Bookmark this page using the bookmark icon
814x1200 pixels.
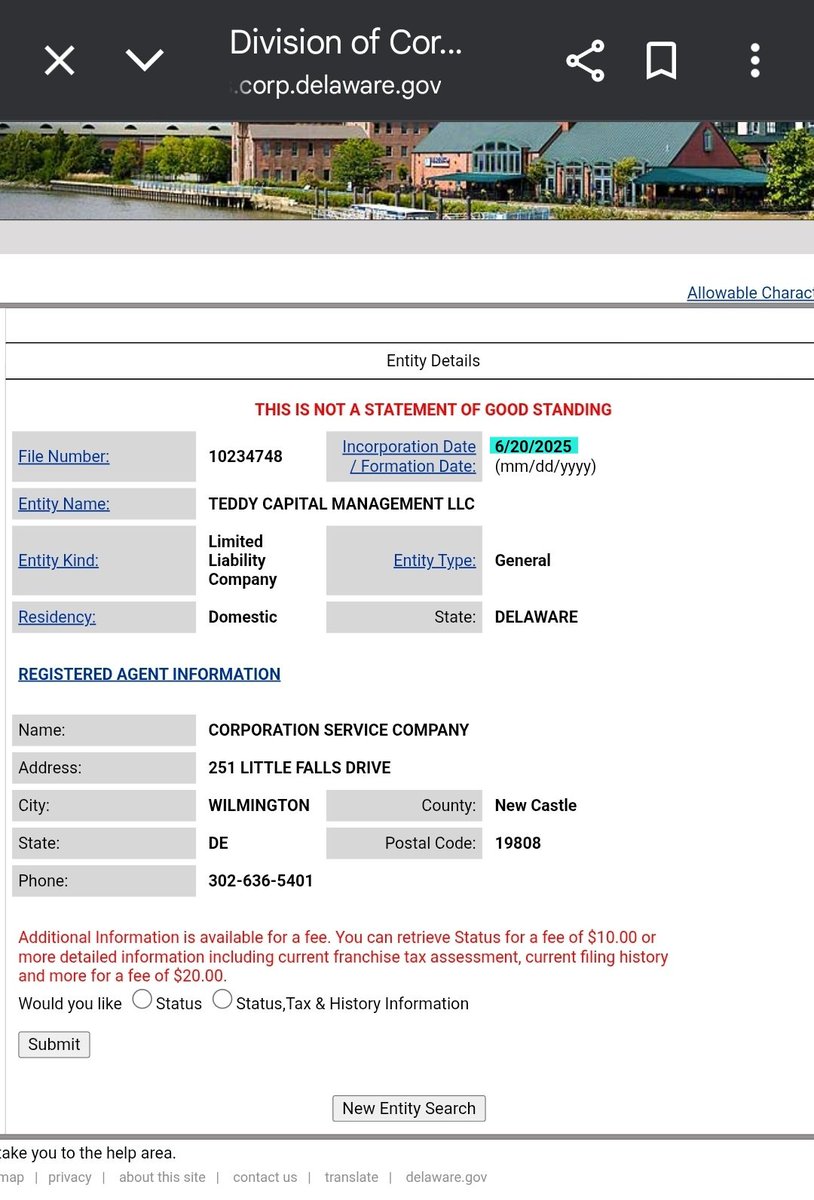point(661,60)
